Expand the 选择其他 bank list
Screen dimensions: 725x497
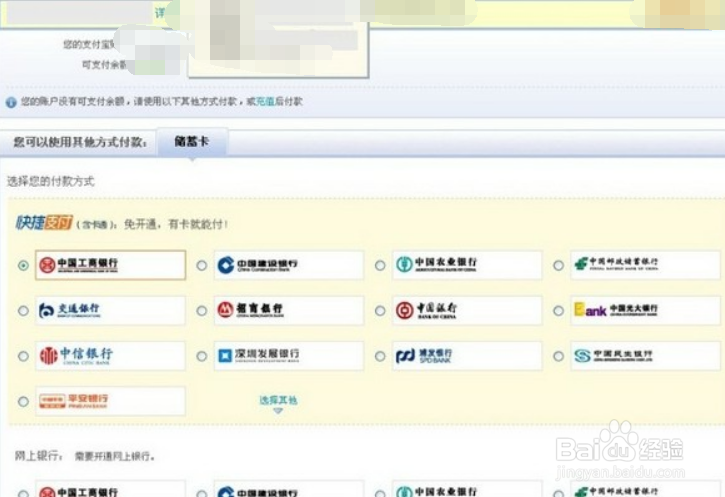pyautogui.click(x=278, y=403)
